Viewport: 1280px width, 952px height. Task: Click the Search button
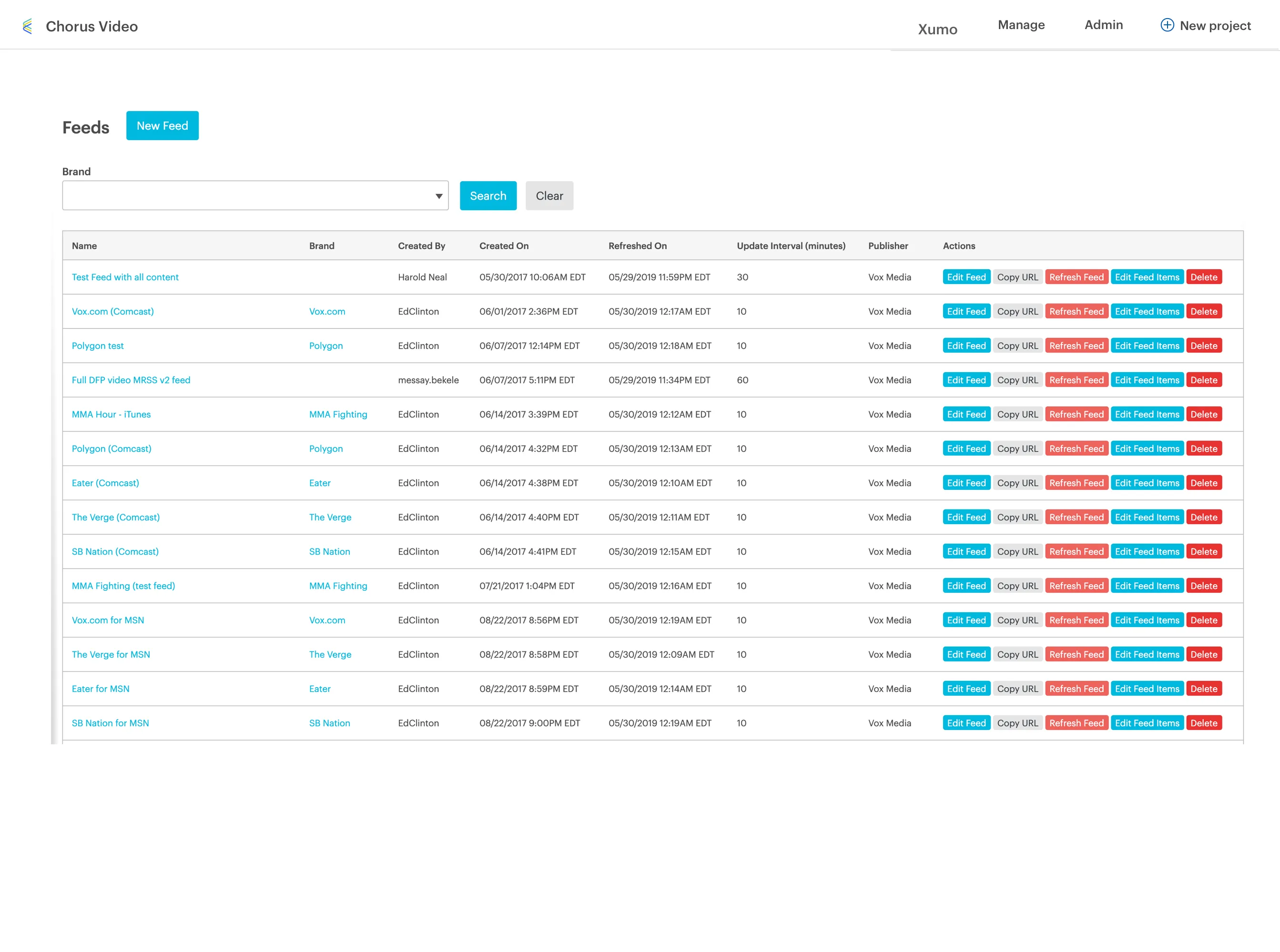[x=488, y=196]
